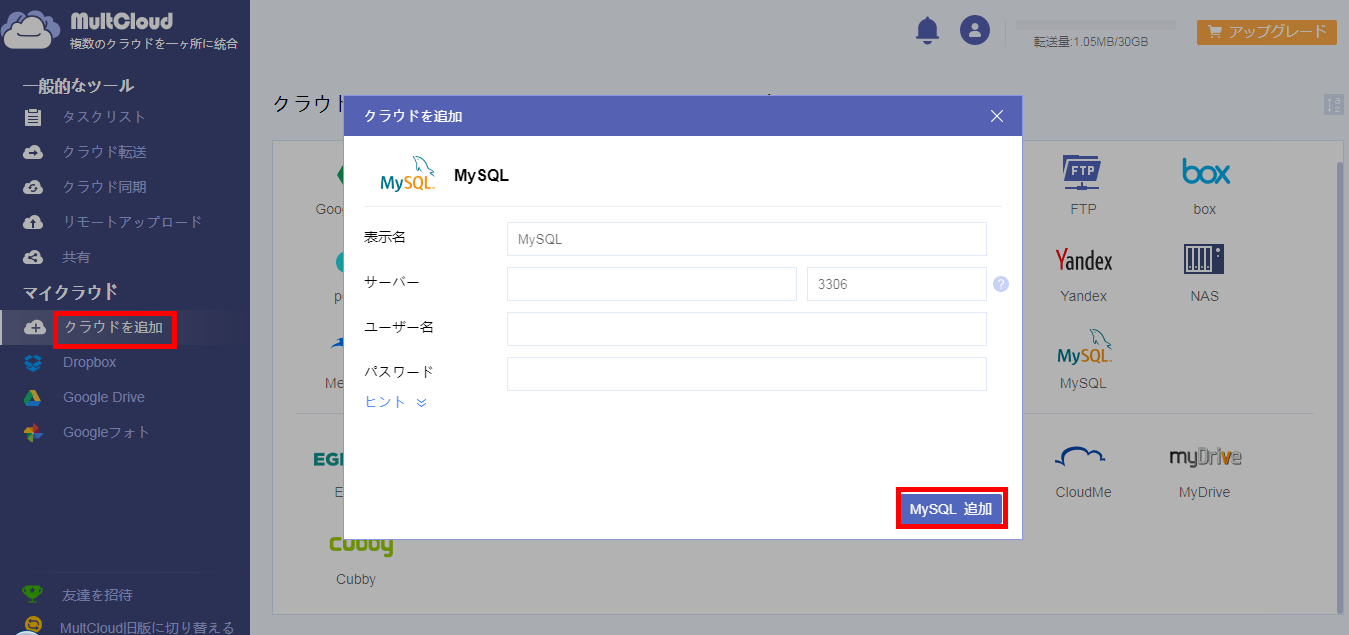Click the share cloud icon
This screenshot has width=1349, height=635.
coord(33,257)
